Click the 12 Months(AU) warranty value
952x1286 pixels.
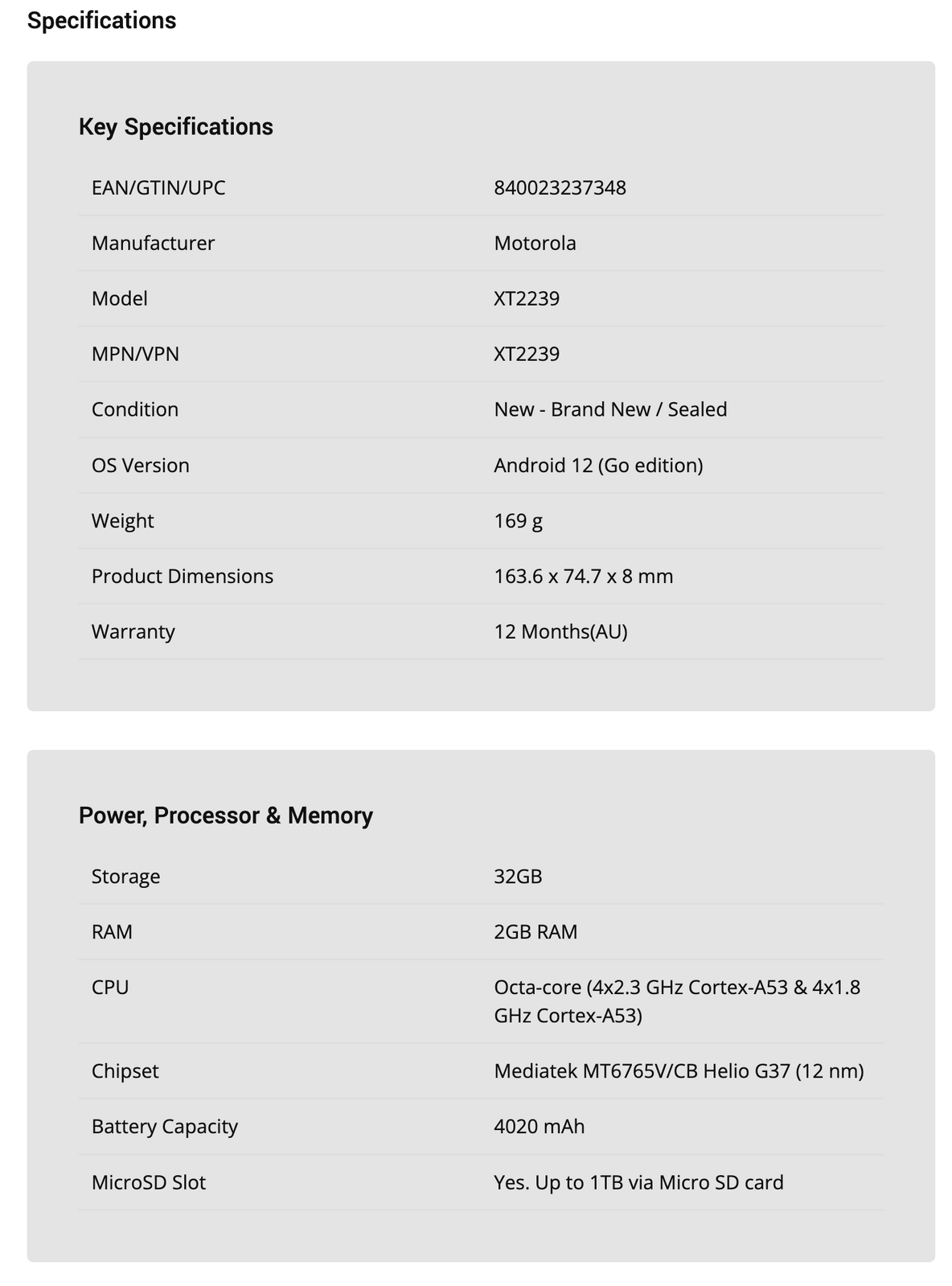[x=560, y=631]
